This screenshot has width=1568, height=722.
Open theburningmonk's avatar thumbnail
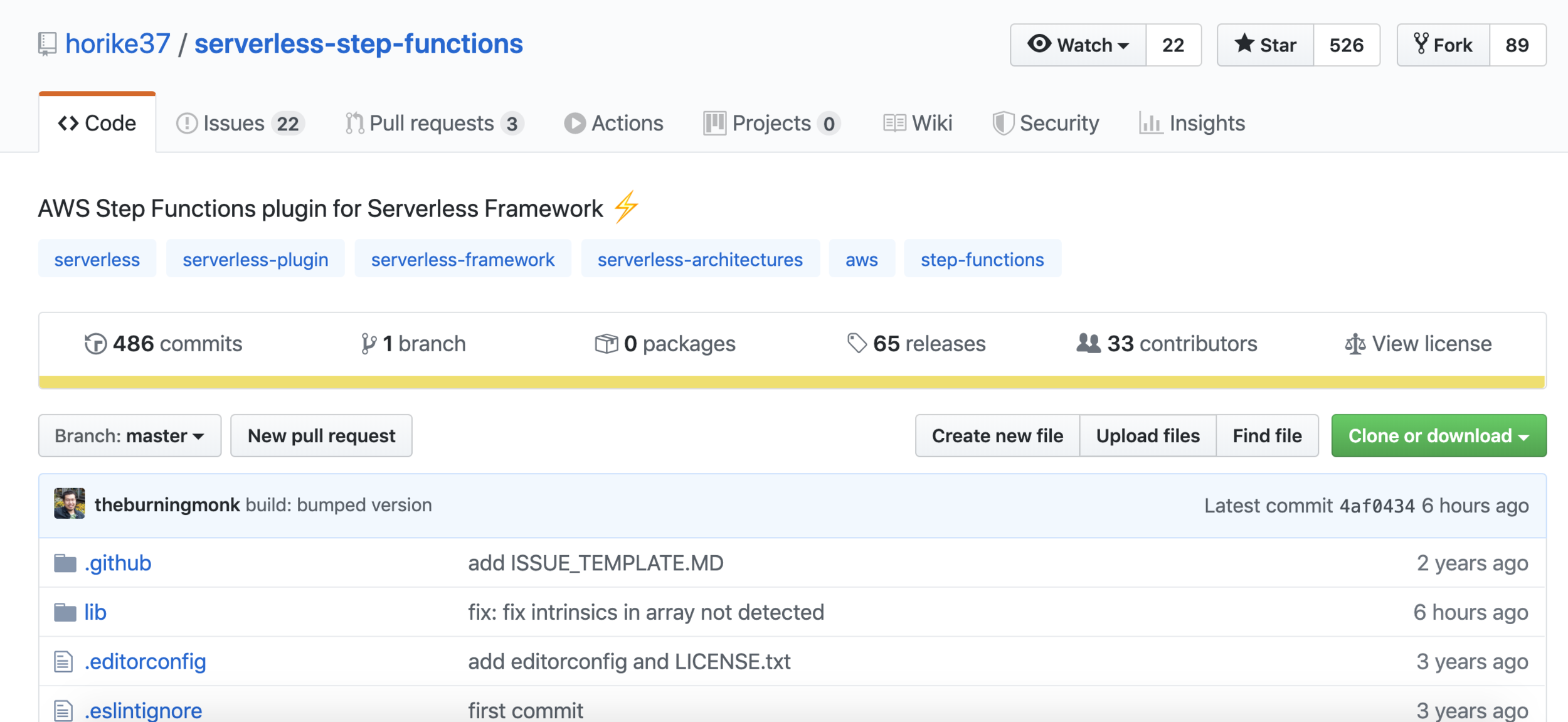[x=70, y=504]
